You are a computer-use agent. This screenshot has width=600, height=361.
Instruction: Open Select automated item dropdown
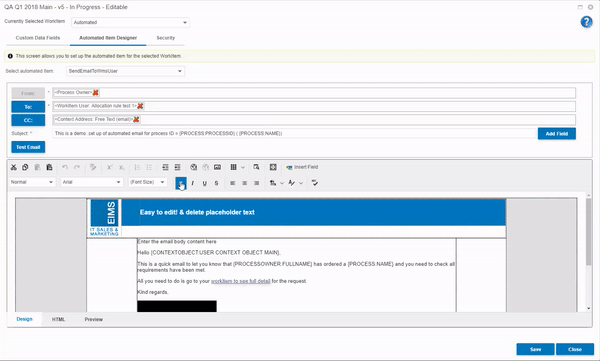coord(126,71)
